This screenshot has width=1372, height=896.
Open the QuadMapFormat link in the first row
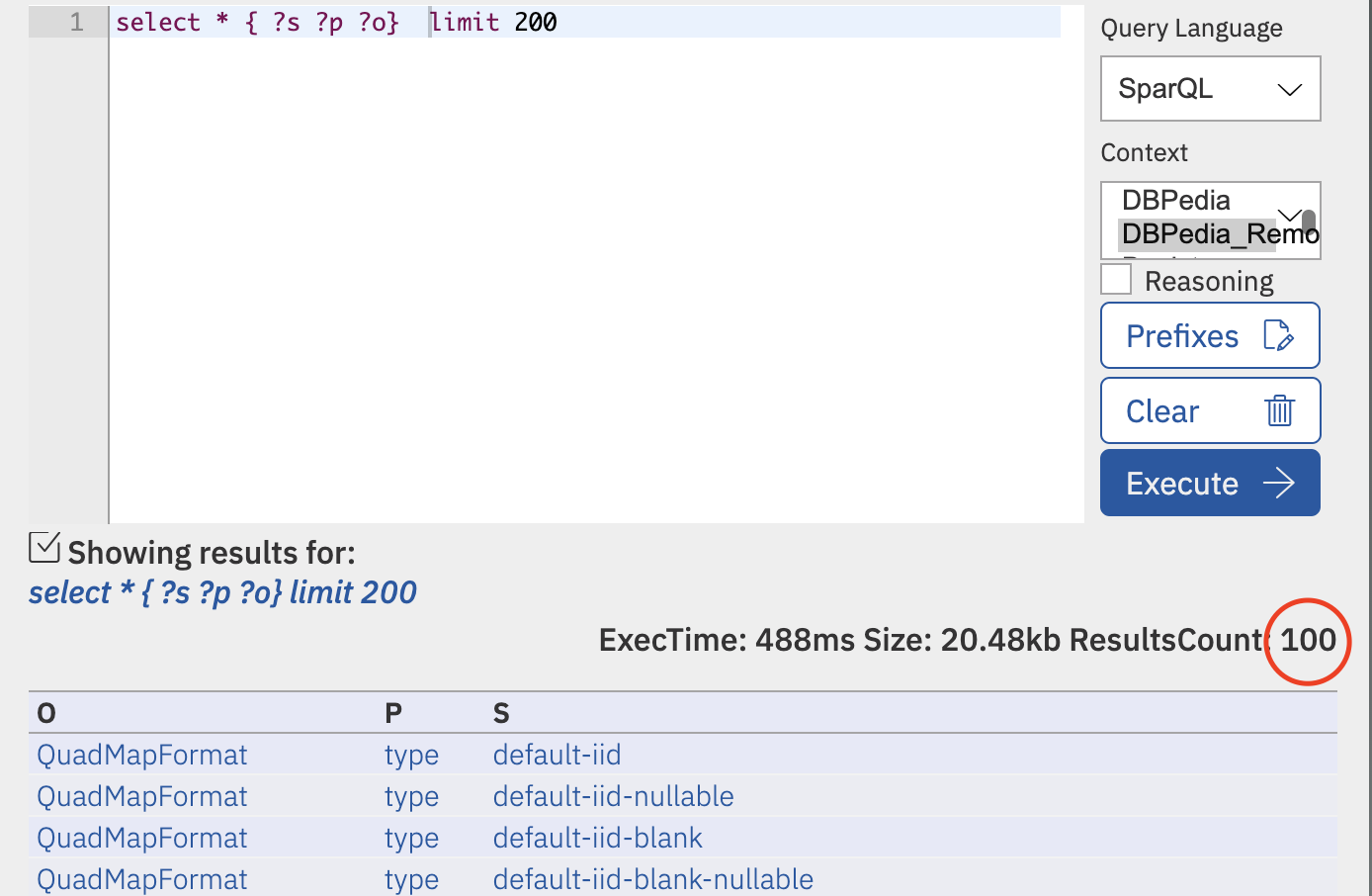coord(141,755)
